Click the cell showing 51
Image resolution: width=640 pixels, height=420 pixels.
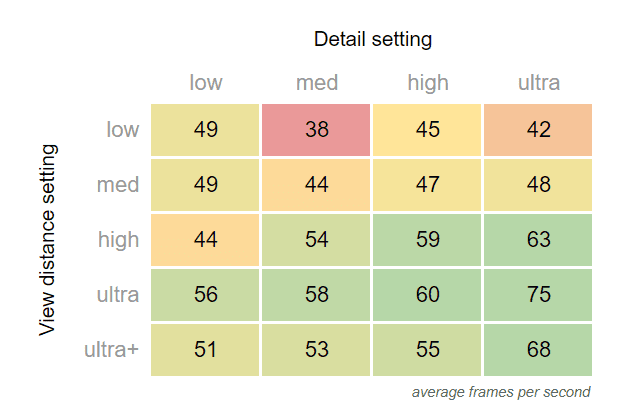tap(206, 350)
